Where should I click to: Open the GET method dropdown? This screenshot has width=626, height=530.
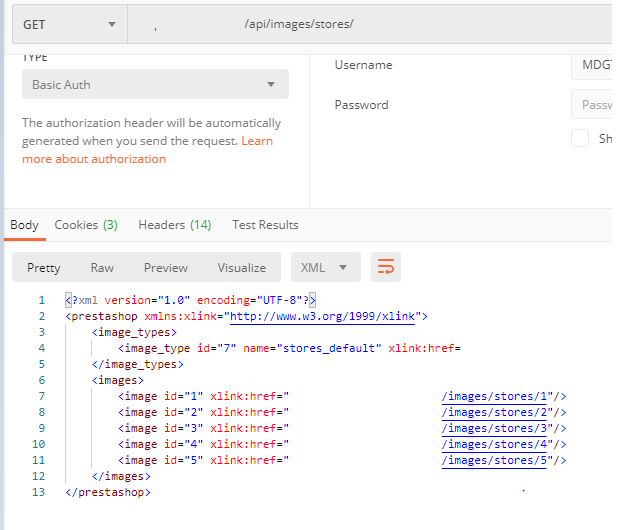coord(68,24)
